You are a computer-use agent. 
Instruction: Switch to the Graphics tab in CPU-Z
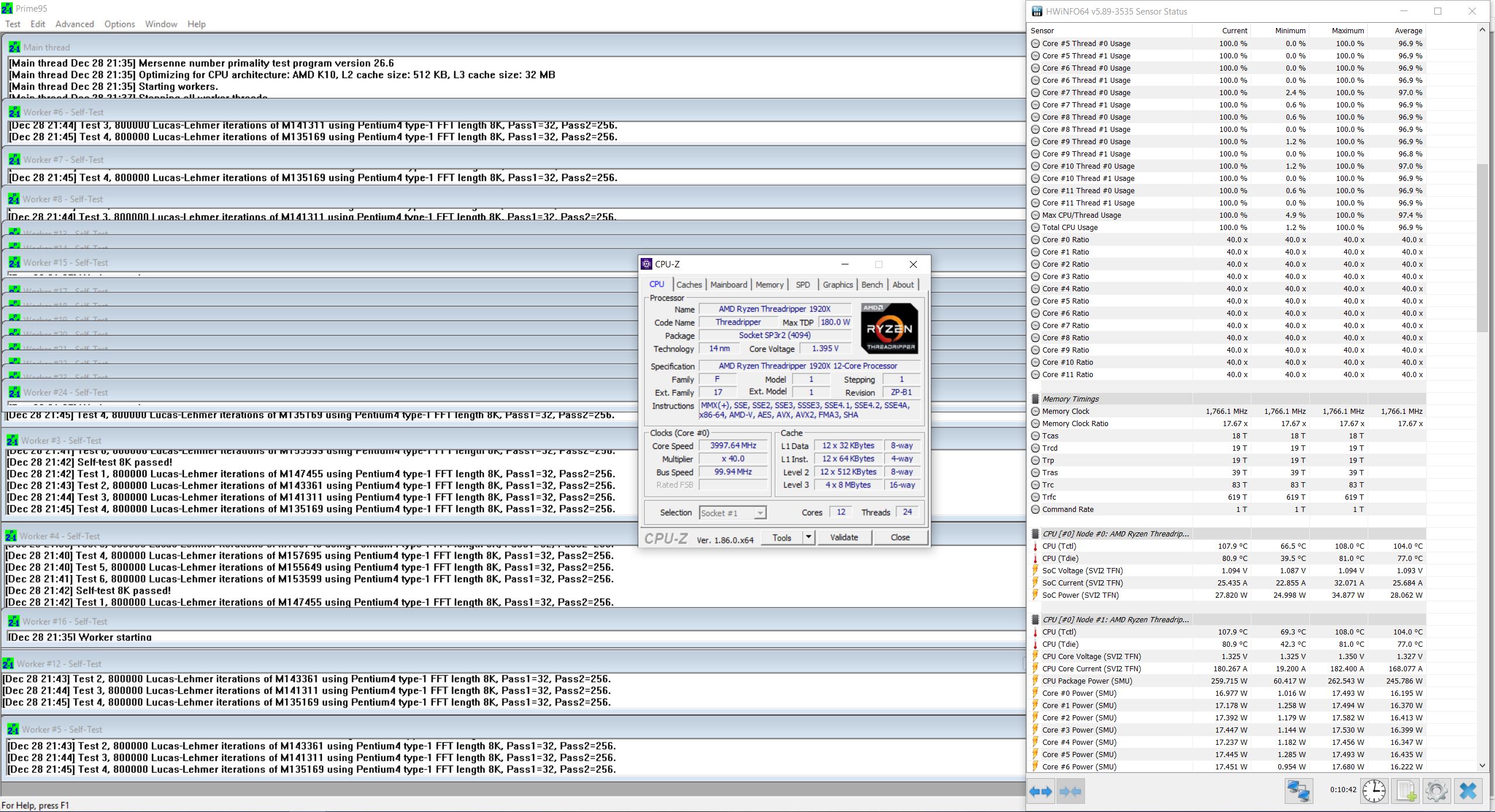[838, 285]
